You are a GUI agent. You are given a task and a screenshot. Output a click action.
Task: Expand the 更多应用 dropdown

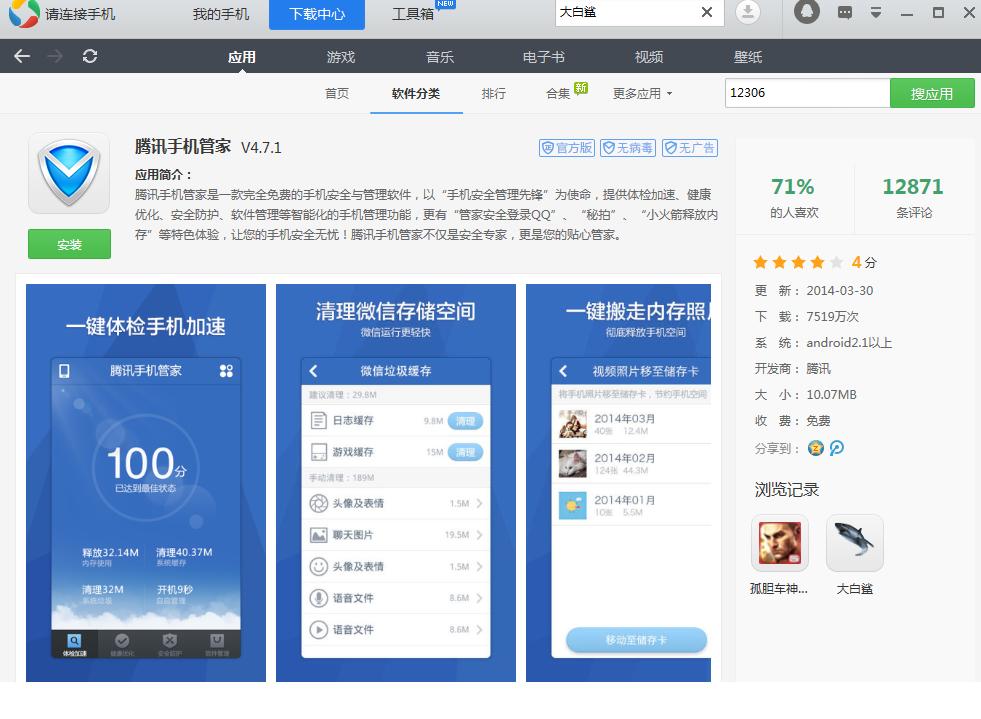[643, 93]
